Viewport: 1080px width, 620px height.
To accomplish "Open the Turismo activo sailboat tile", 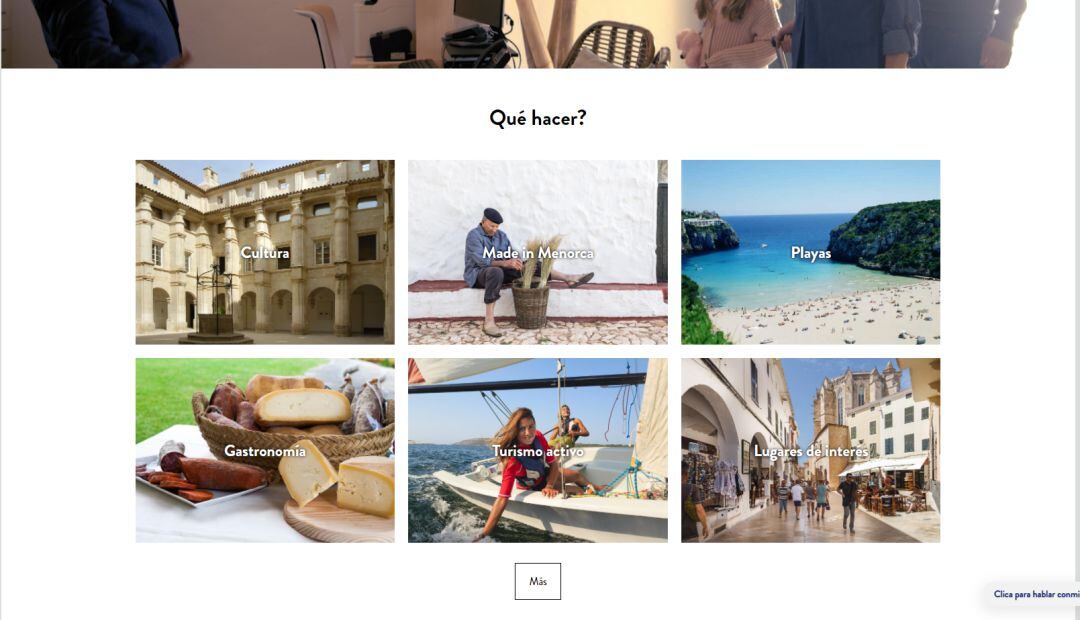I will 538,450.
